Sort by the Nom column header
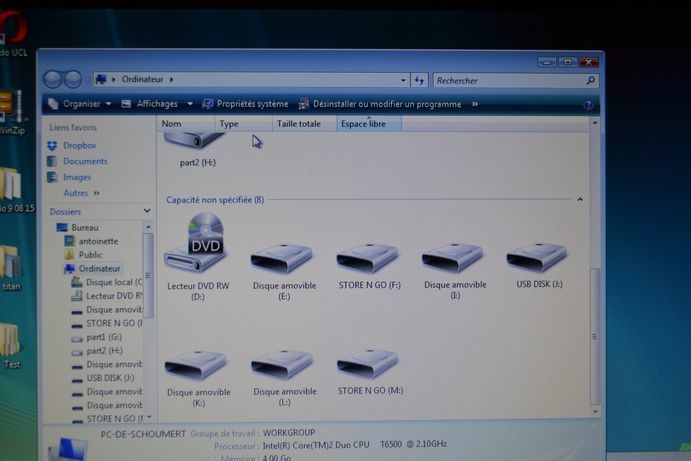Screen dimensions: 691x461 pos(186,124)
